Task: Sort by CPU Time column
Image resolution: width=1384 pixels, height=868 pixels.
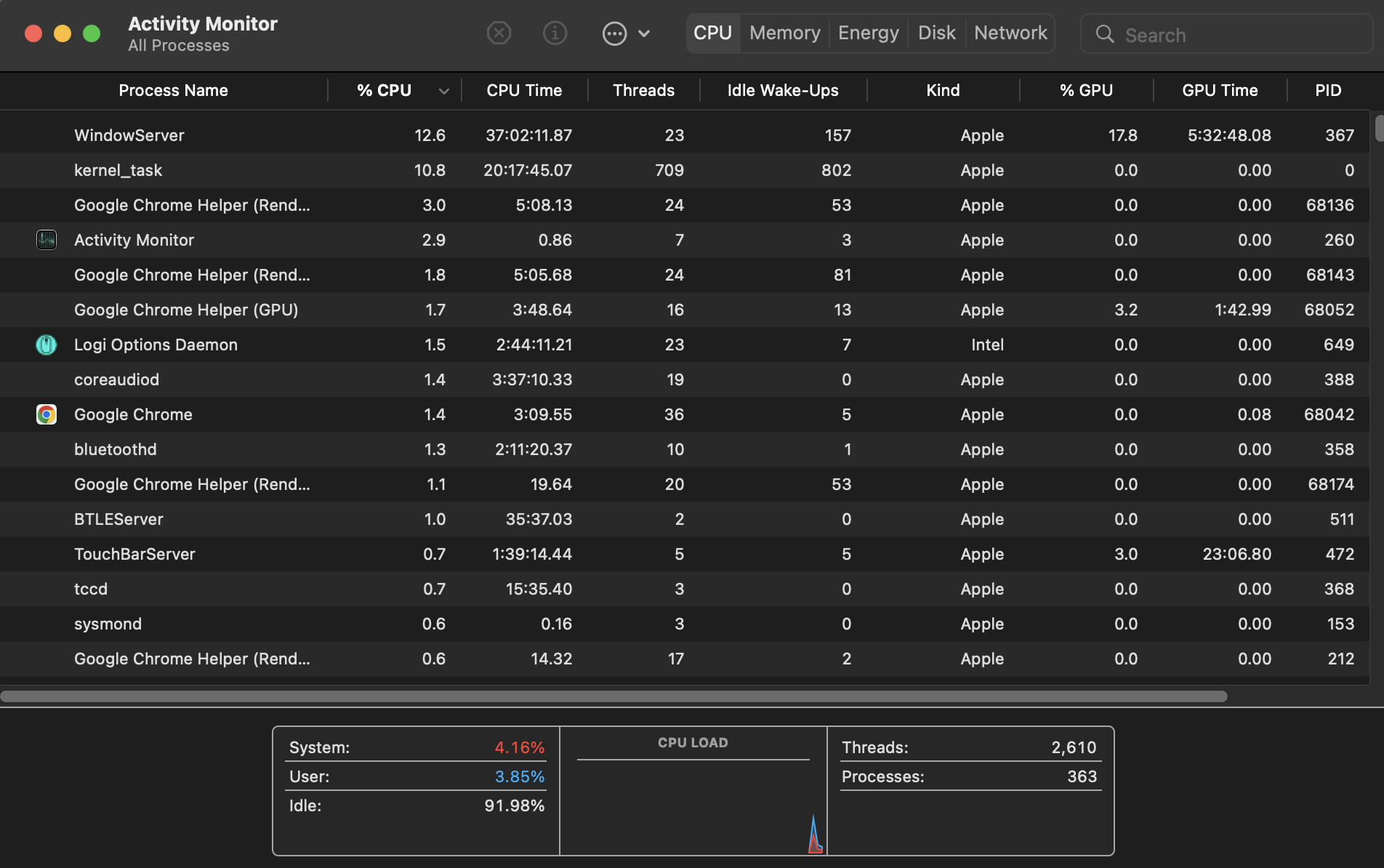Action: 524,91
